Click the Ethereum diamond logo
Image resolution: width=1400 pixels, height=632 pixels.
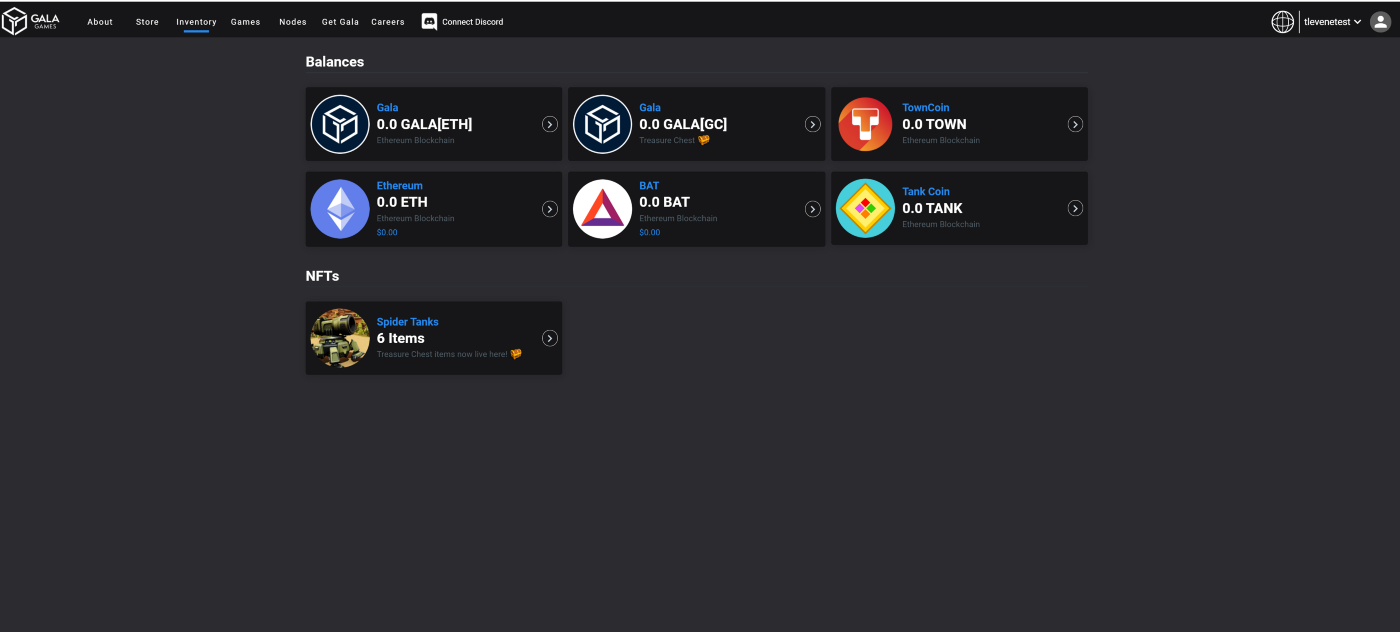point(340,209)
